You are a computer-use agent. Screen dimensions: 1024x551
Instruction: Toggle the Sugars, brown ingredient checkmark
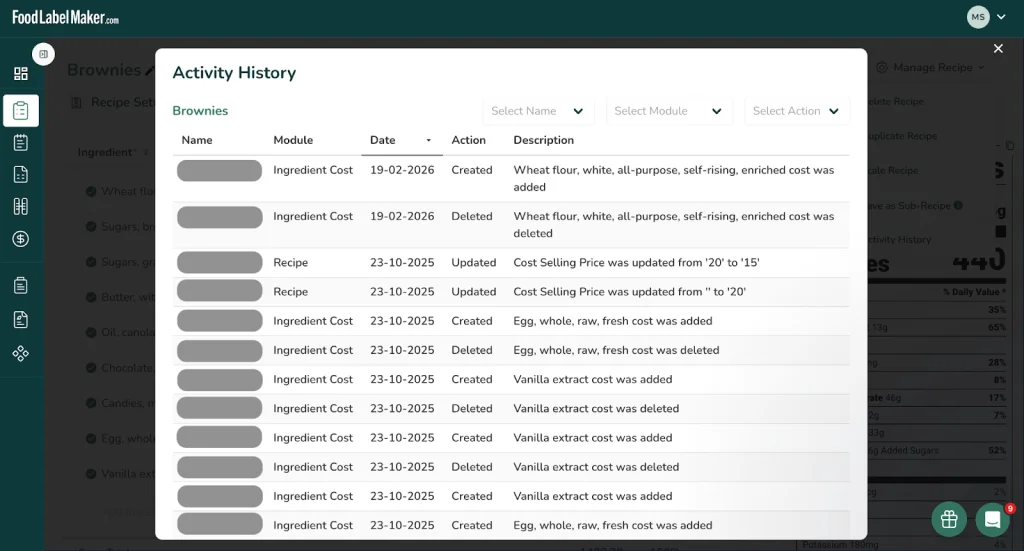click(x=91, y=227)
